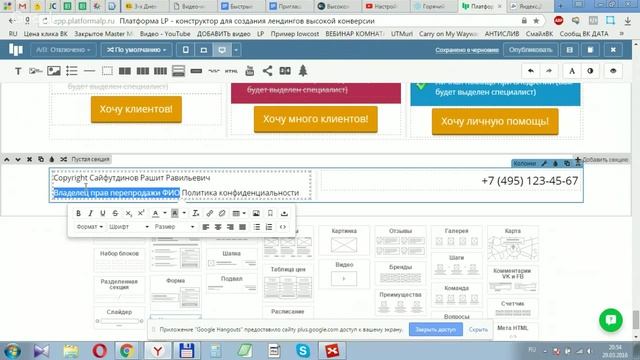Close the editor with the X button

tap(613, 50)
